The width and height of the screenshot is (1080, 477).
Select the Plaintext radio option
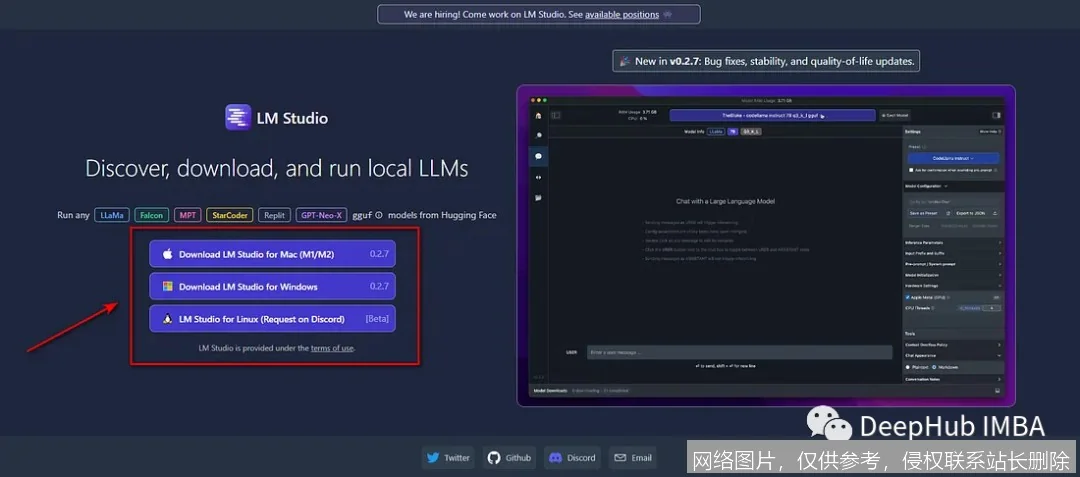click(x=908, y=368)
